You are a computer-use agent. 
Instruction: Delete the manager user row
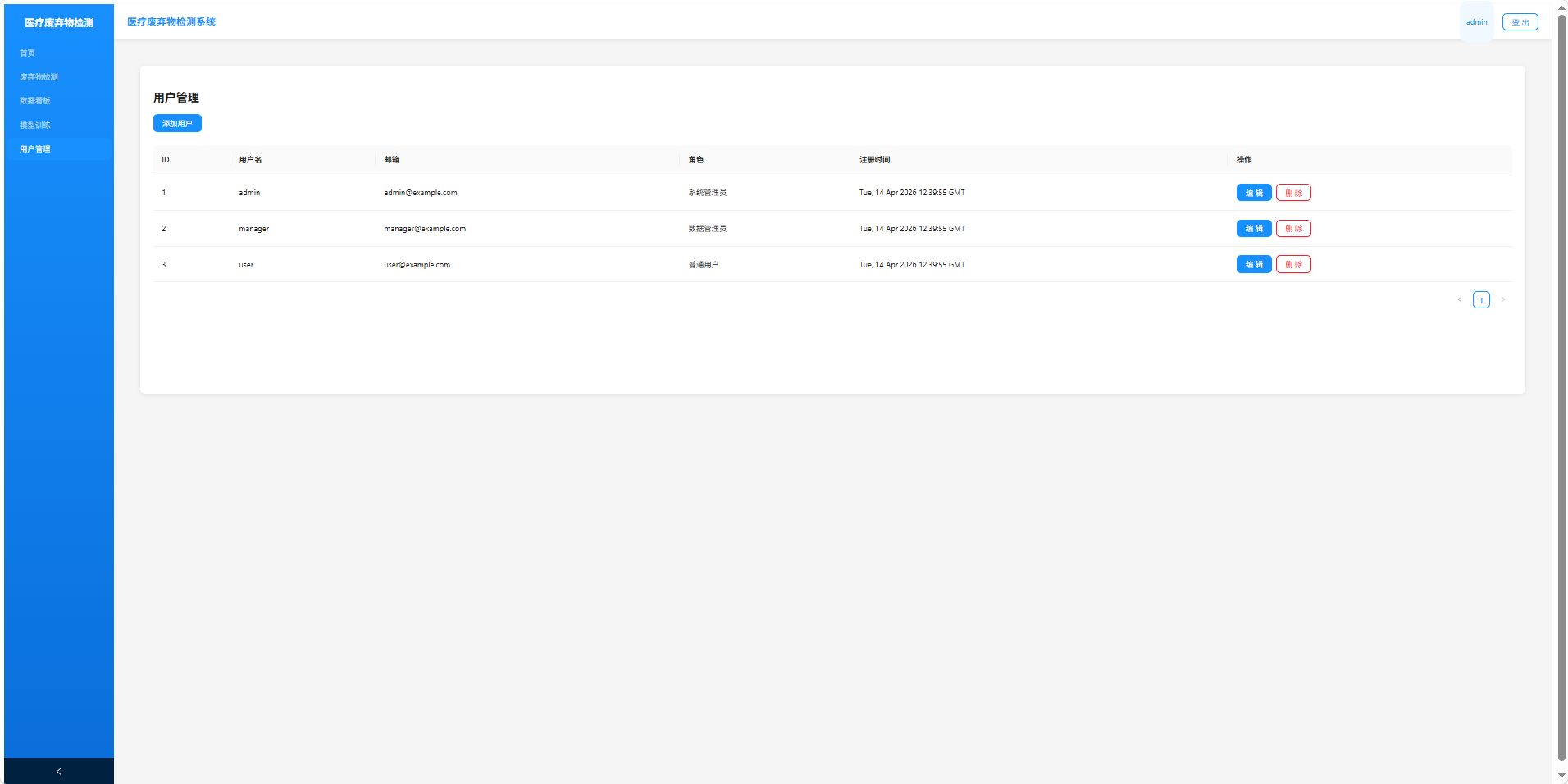click(1293, 229)
